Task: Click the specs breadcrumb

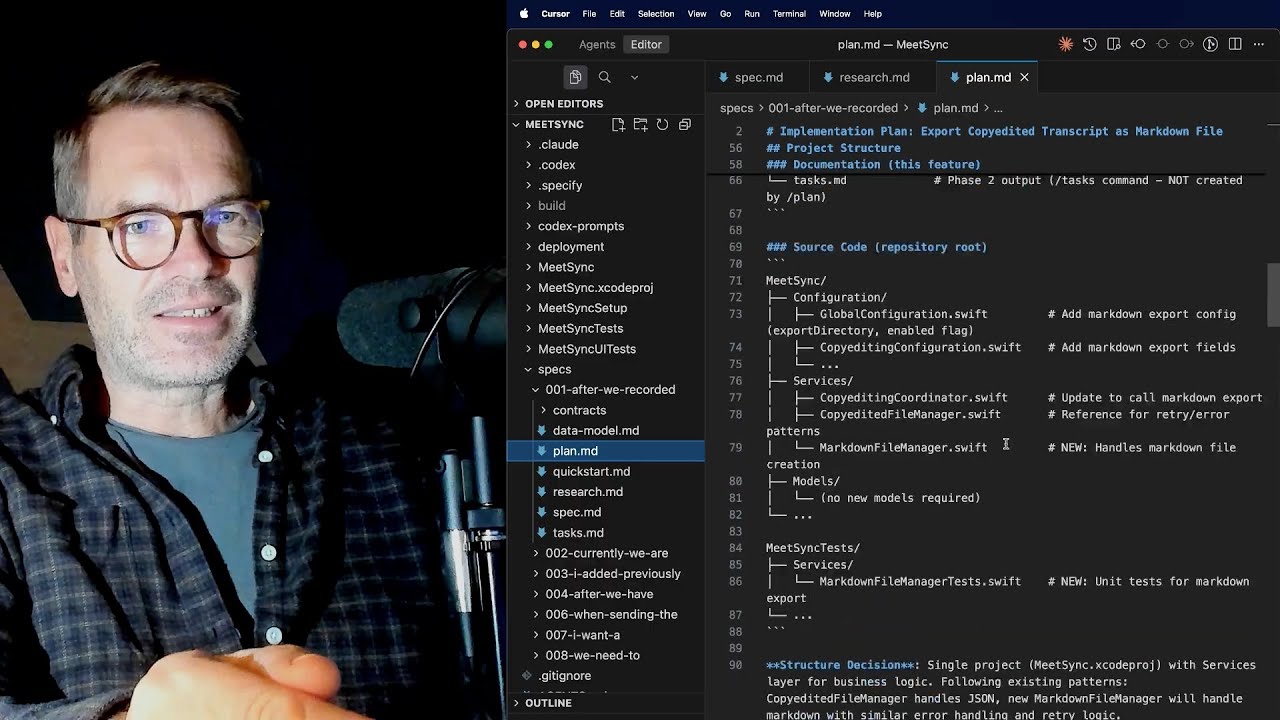Action: (x=736, y=108)
